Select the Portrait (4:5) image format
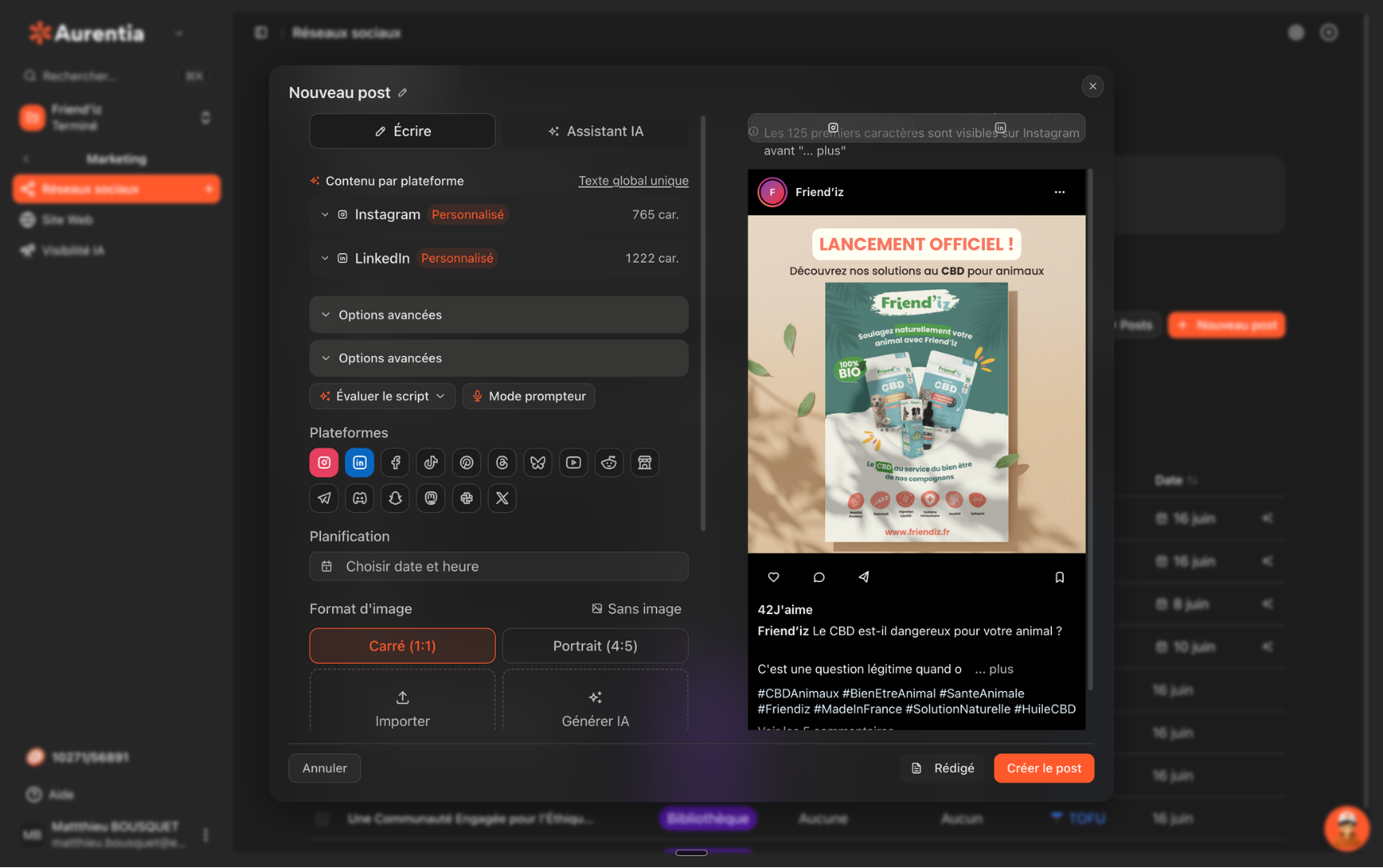This screenshot has width=1383, height=868. pos(596,646)
